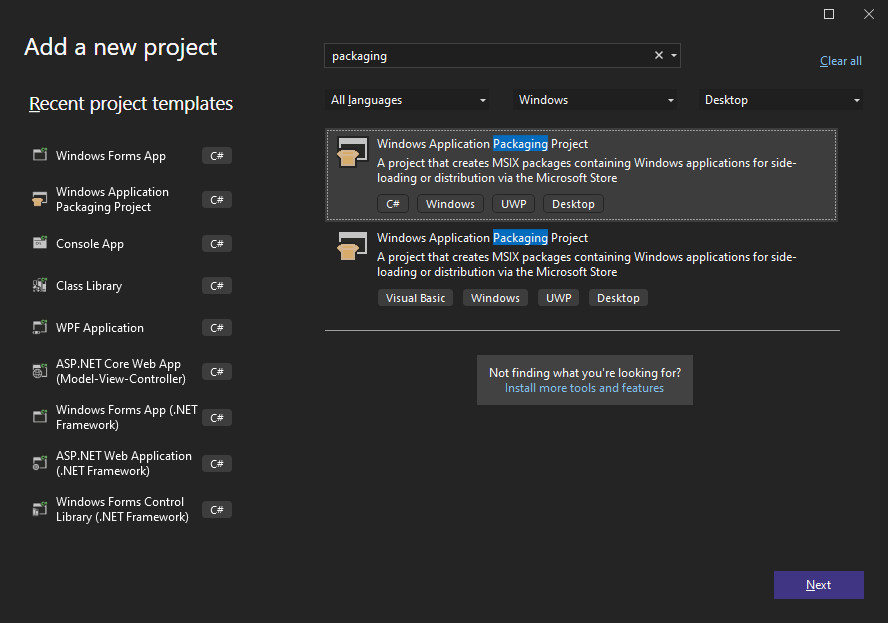
Task: Select the C# Windows Application Packaging Project result
Action: [x=581, y=175]
